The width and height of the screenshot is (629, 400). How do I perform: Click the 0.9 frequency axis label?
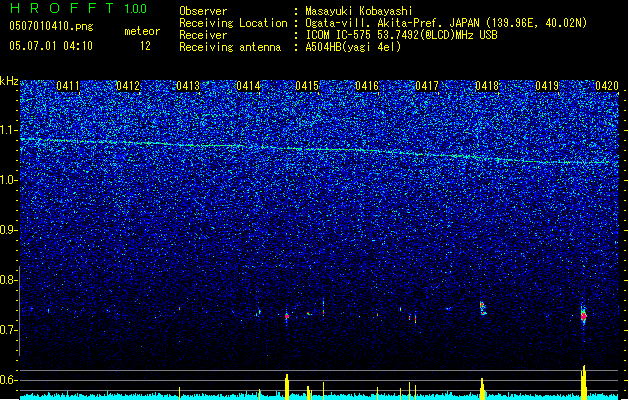[x=9, y=230]
